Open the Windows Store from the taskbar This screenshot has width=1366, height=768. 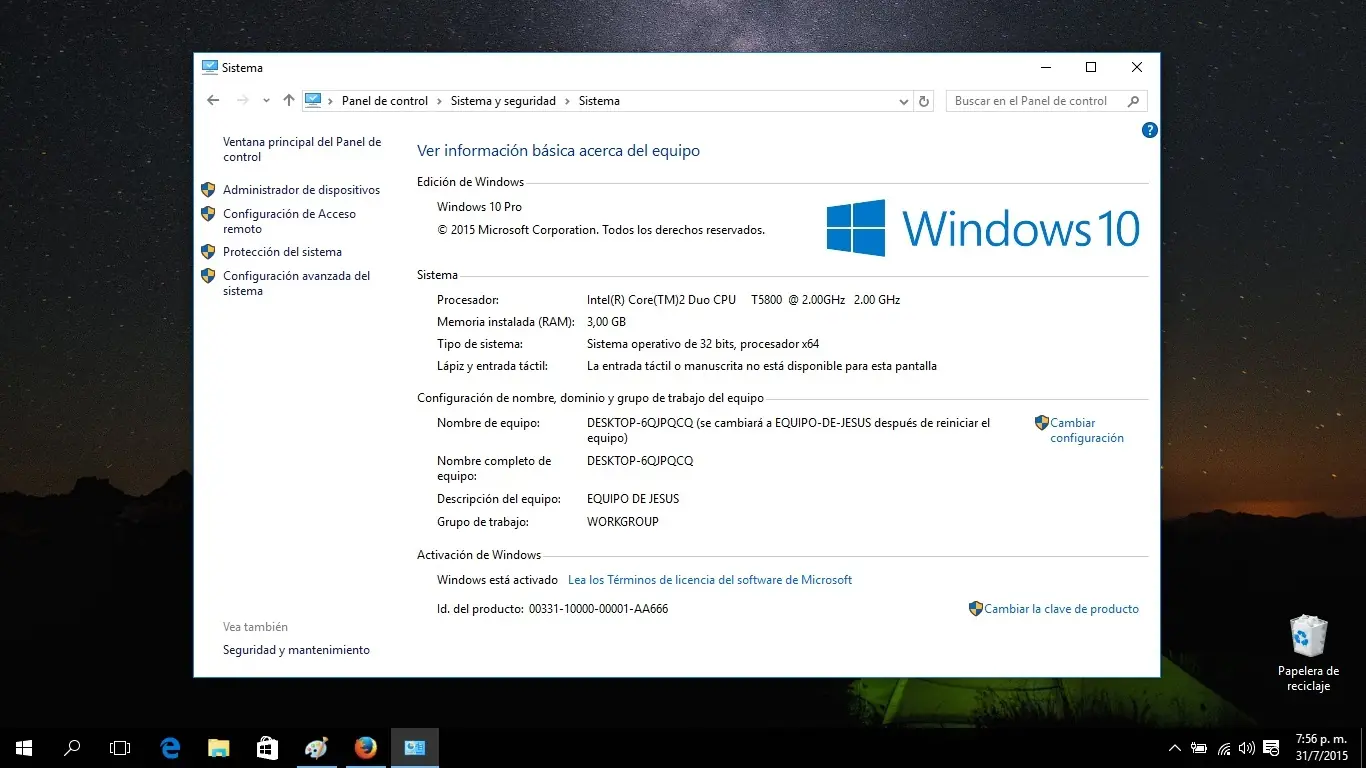click(x=266, y=747)
